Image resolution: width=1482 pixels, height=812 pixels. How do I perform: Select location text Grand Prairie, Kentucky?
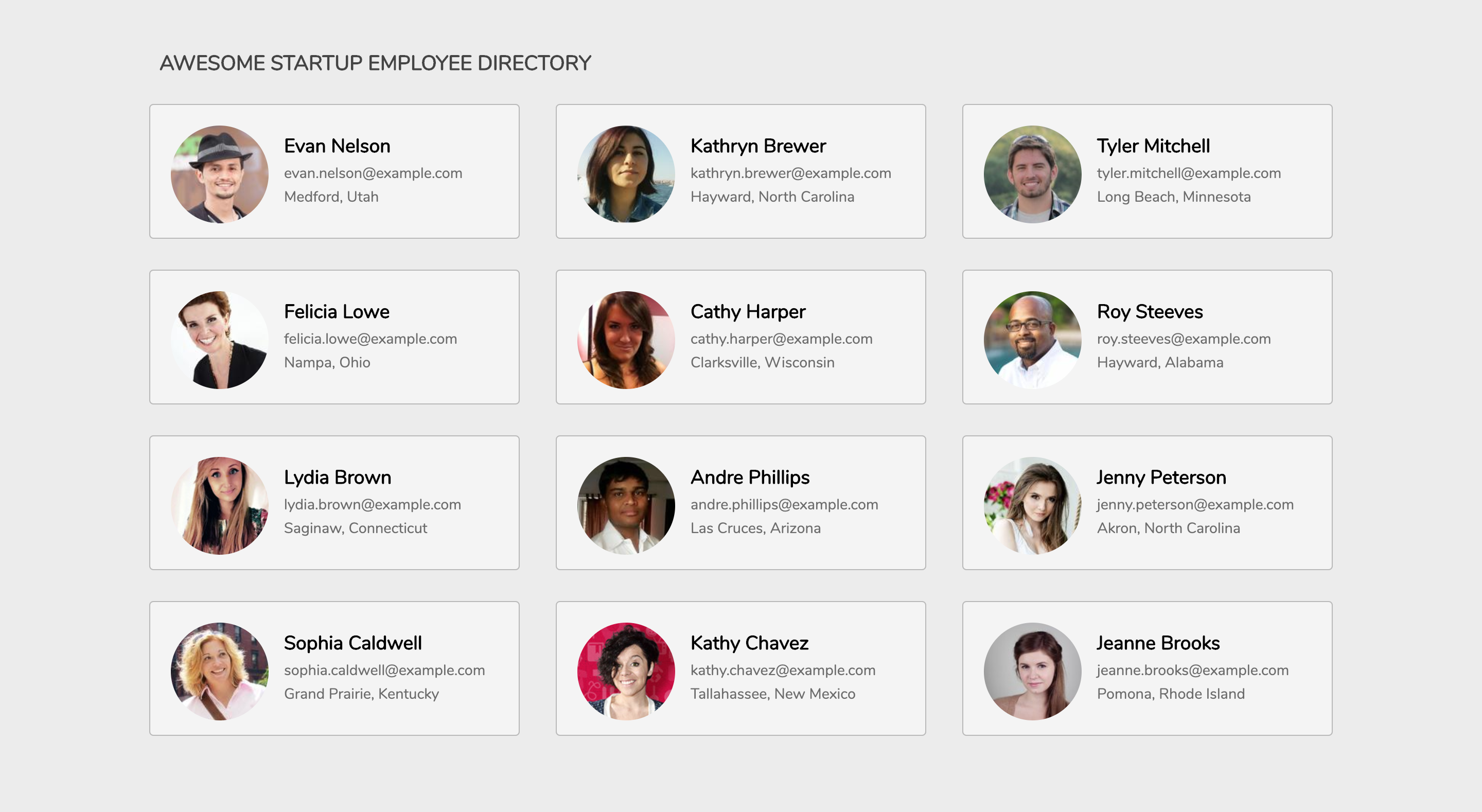point(362,694)
